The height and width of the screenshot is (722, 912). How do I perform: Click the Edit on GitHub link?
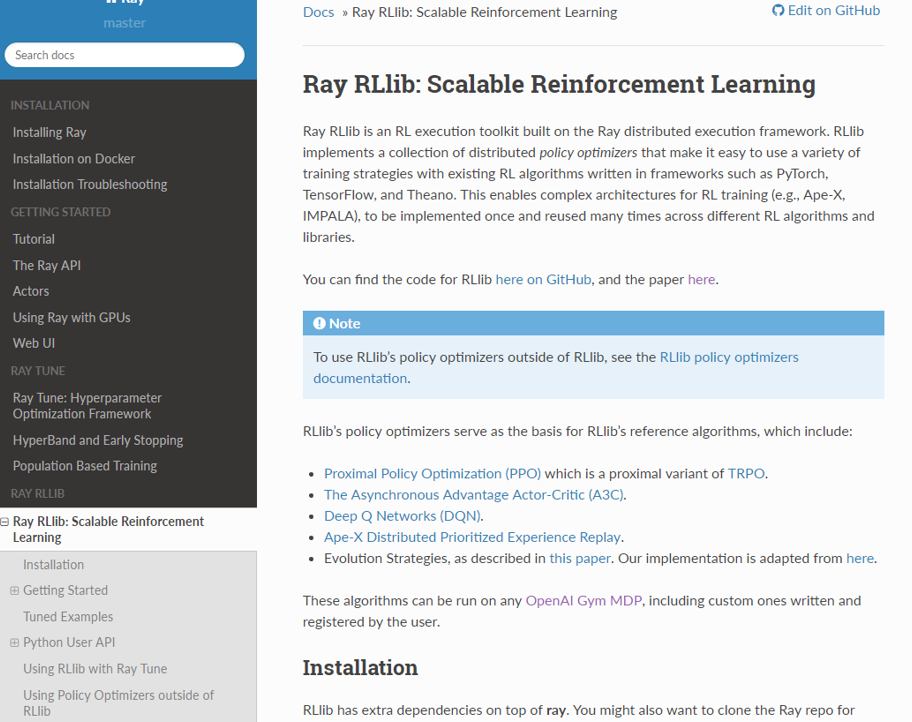pos(834,9)
